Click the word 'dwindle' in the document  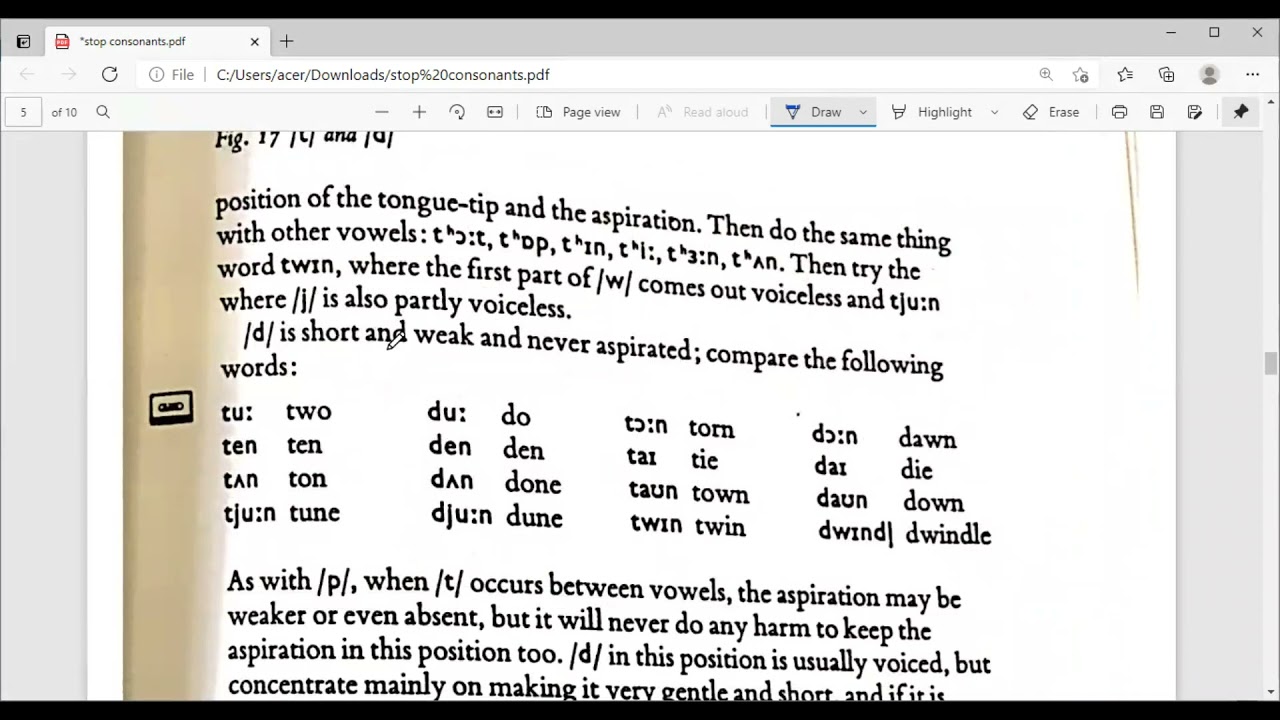(x=948, y=534)
